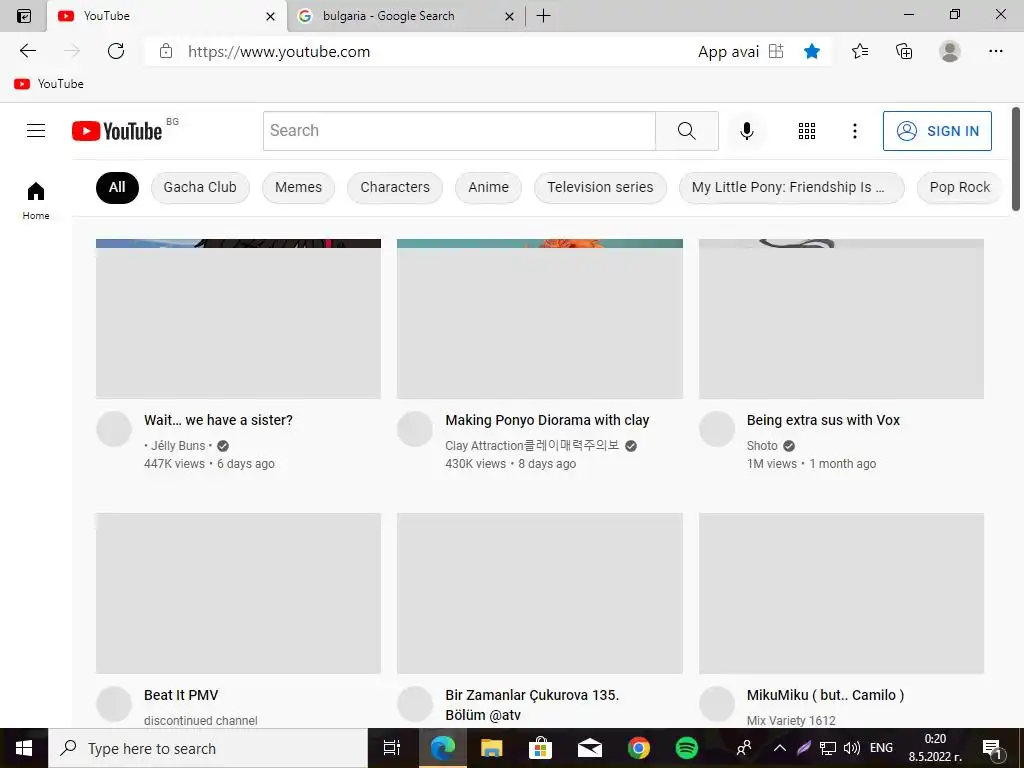This screenshot has height=768, width=1024.
Task: Install the app via App available icon
Action: point(776,51)
